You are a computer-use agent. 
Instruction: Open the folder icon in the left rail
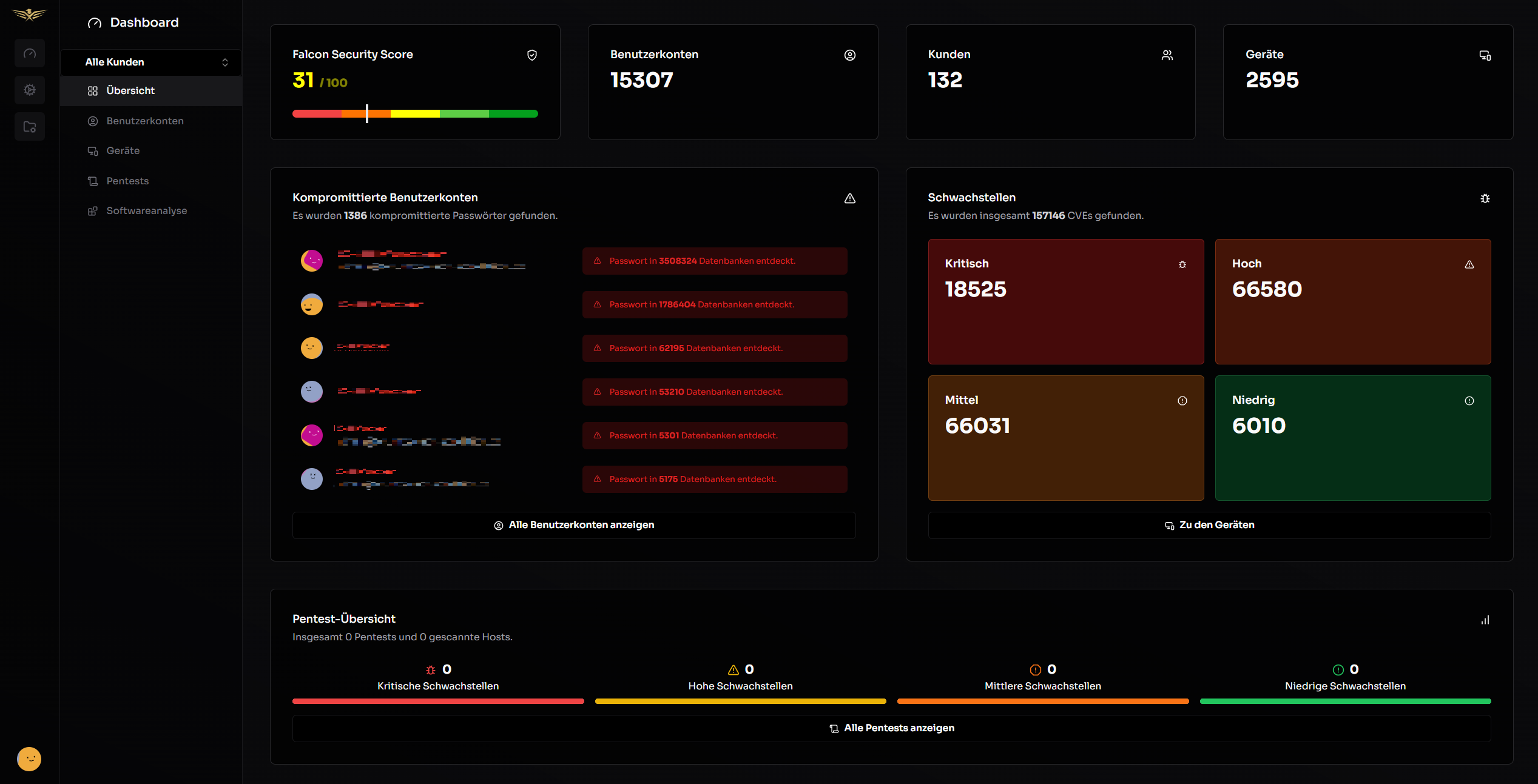point(30,126)
